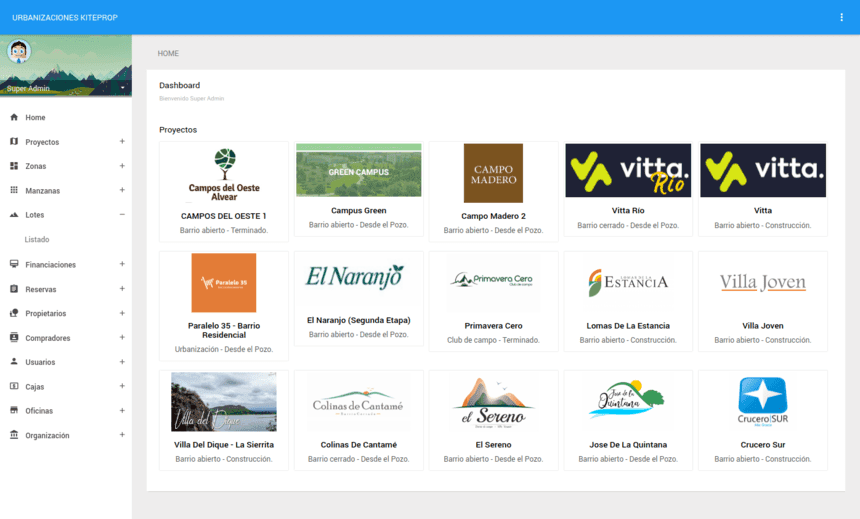Click the Crucero SUR star logo

tap(763, 402)
